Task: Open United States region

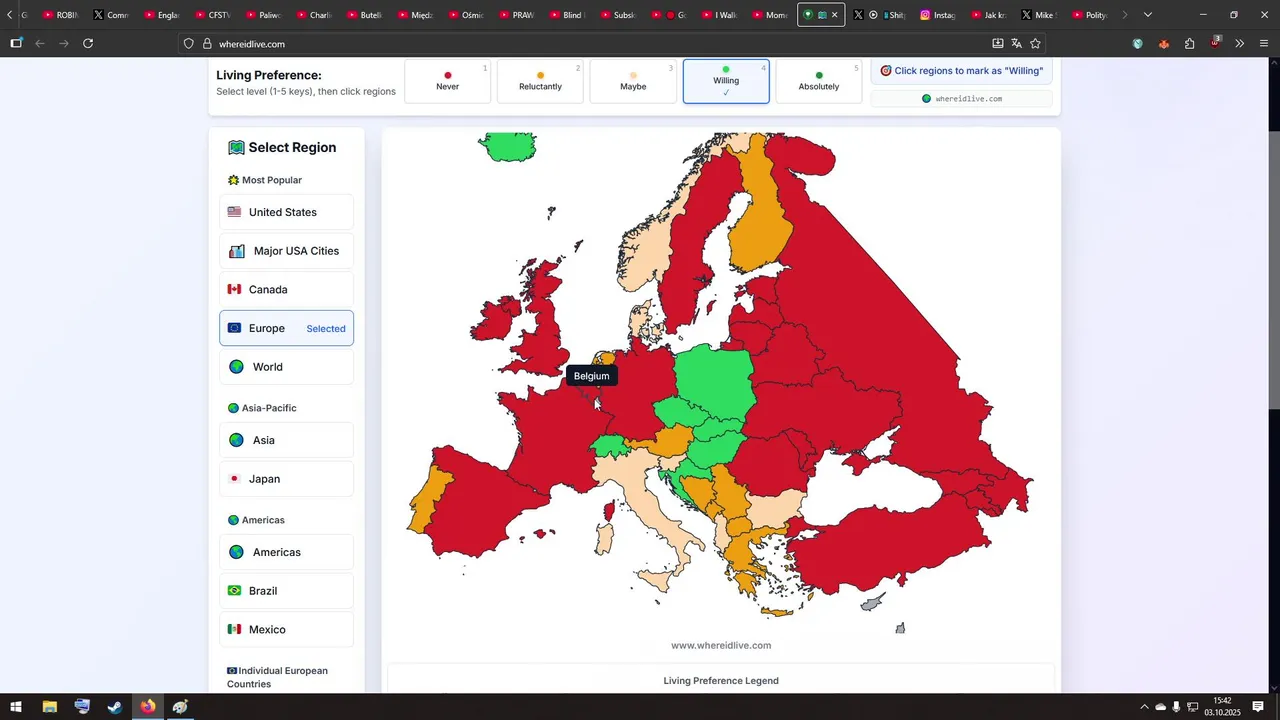Action: (x=286, y=212)
